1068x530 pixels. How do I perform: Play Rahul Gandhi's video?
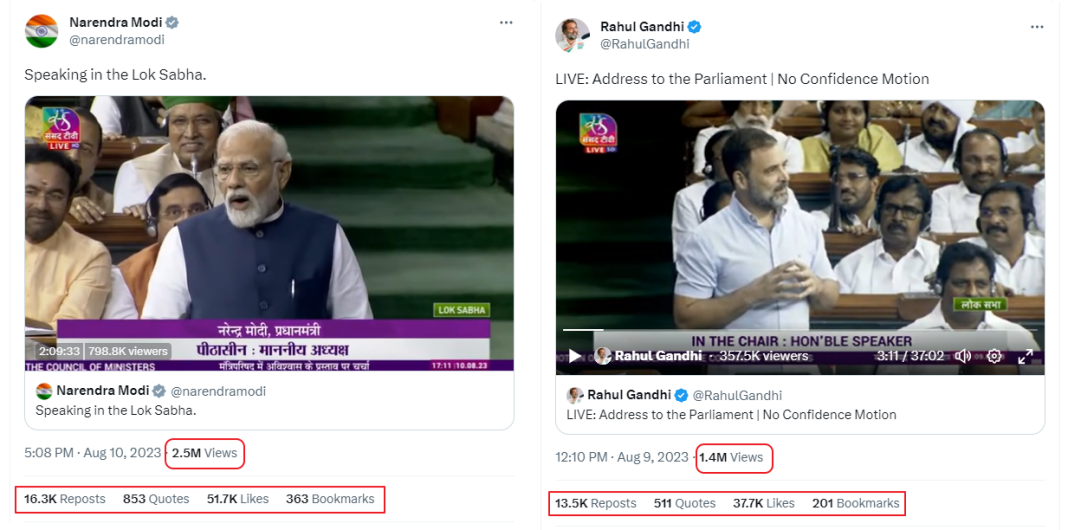[x=575, y=356]
